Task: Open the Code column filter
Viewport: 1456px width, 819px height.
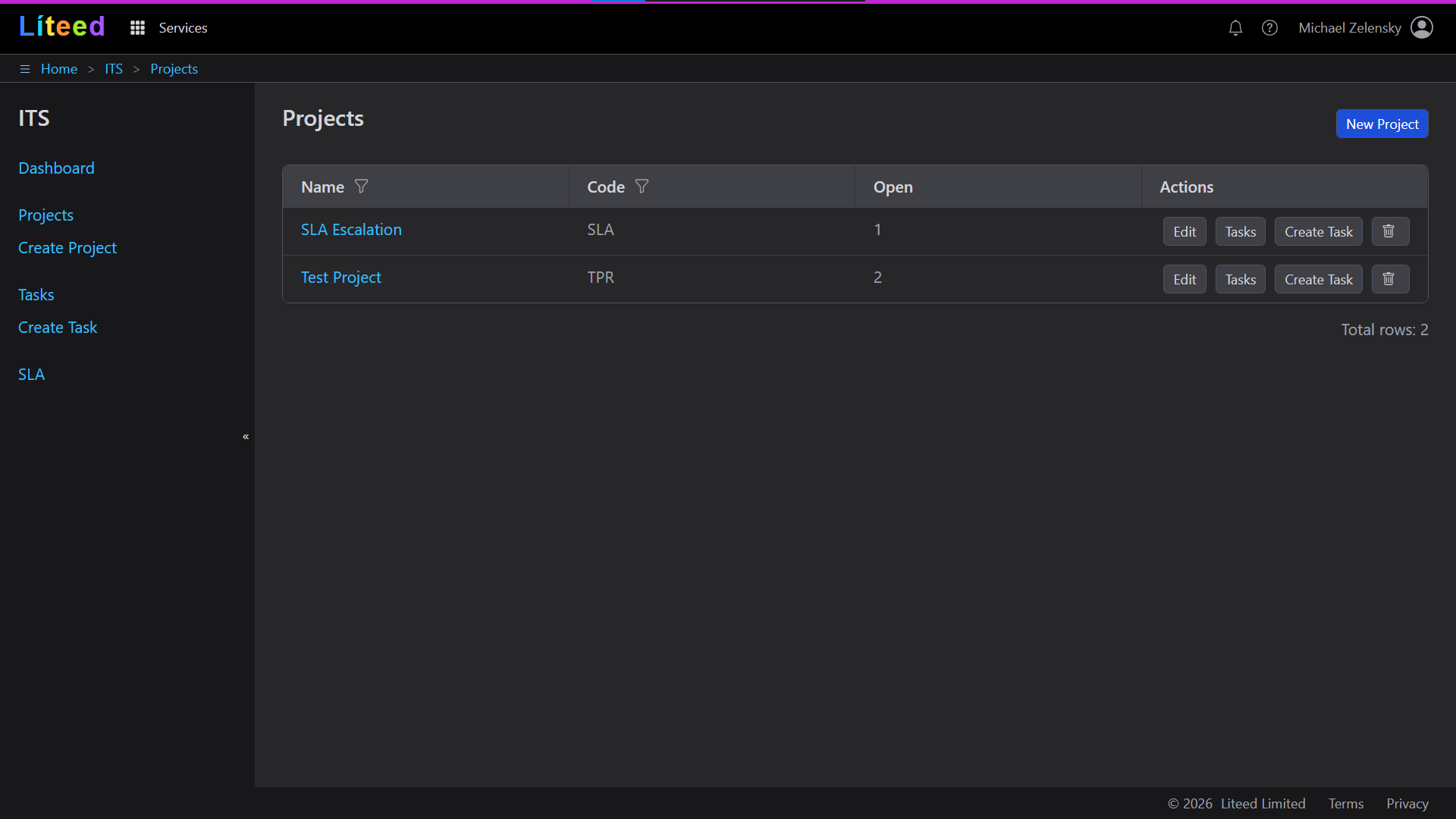Action: 642,187
